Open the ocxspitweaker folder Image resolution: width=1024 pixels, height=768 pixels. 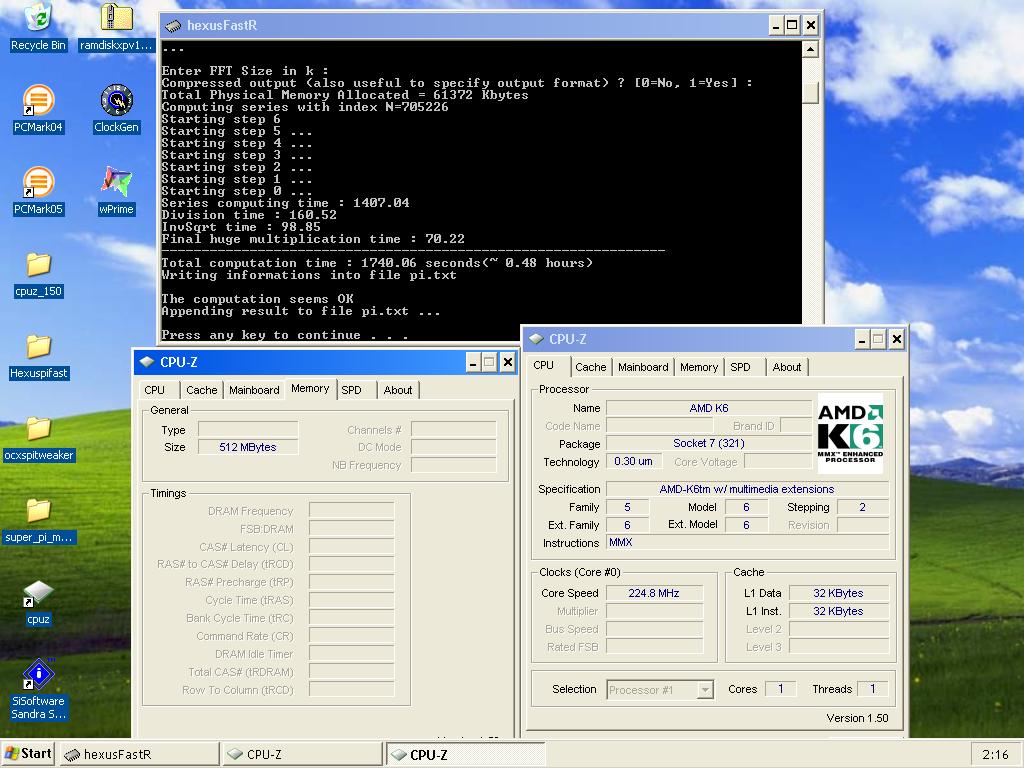click(39, 428)
